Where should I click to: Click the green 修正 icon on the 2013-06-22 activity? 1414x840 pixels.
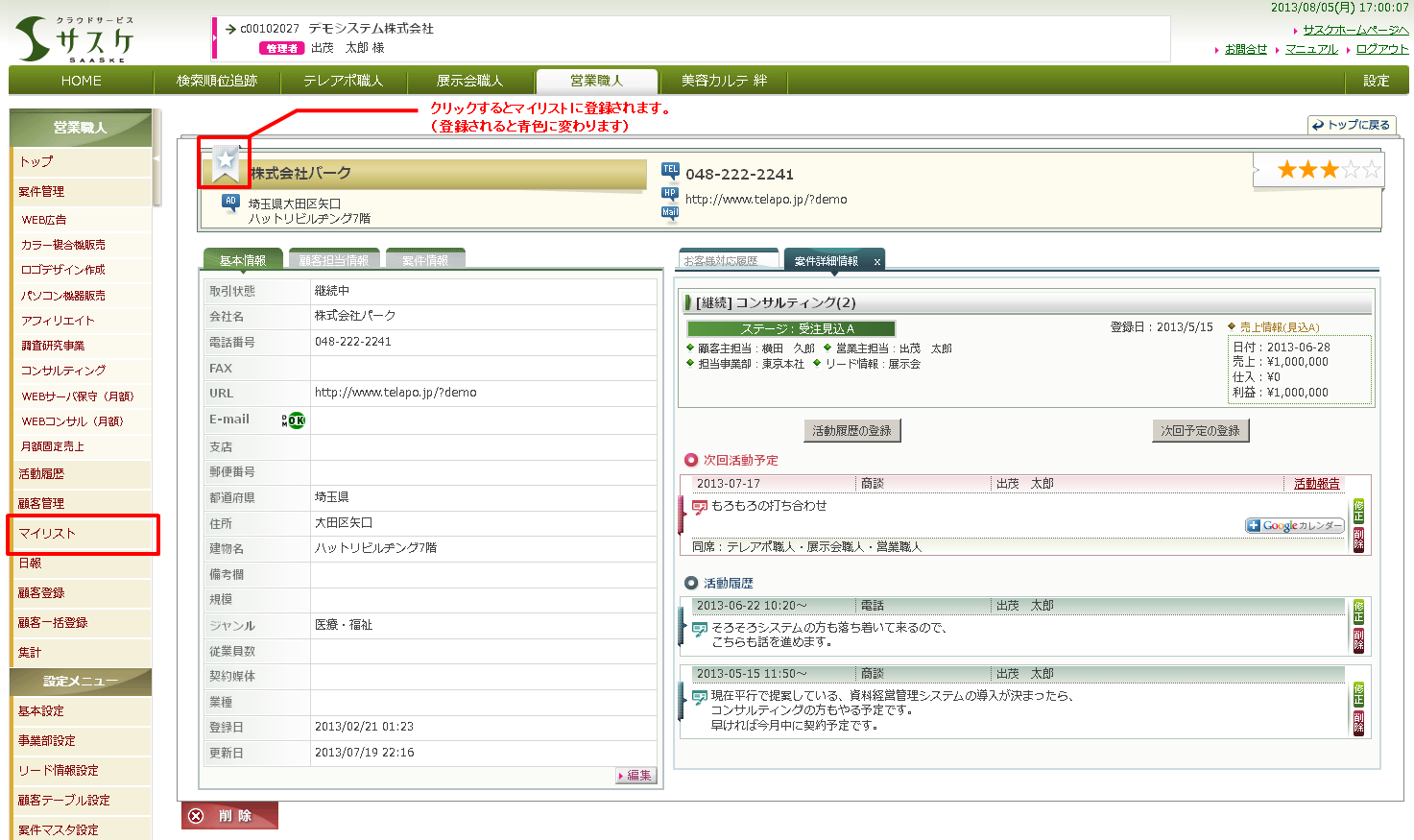tap(1358, 612)
